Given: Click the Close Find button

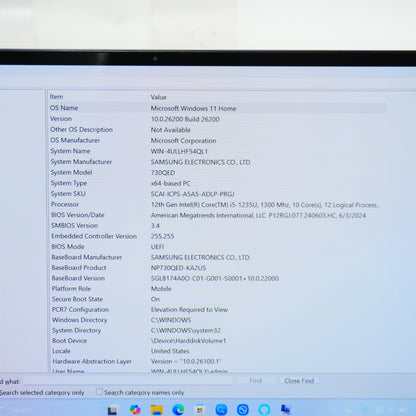Looking at the screenshot, I should point(299,380).
